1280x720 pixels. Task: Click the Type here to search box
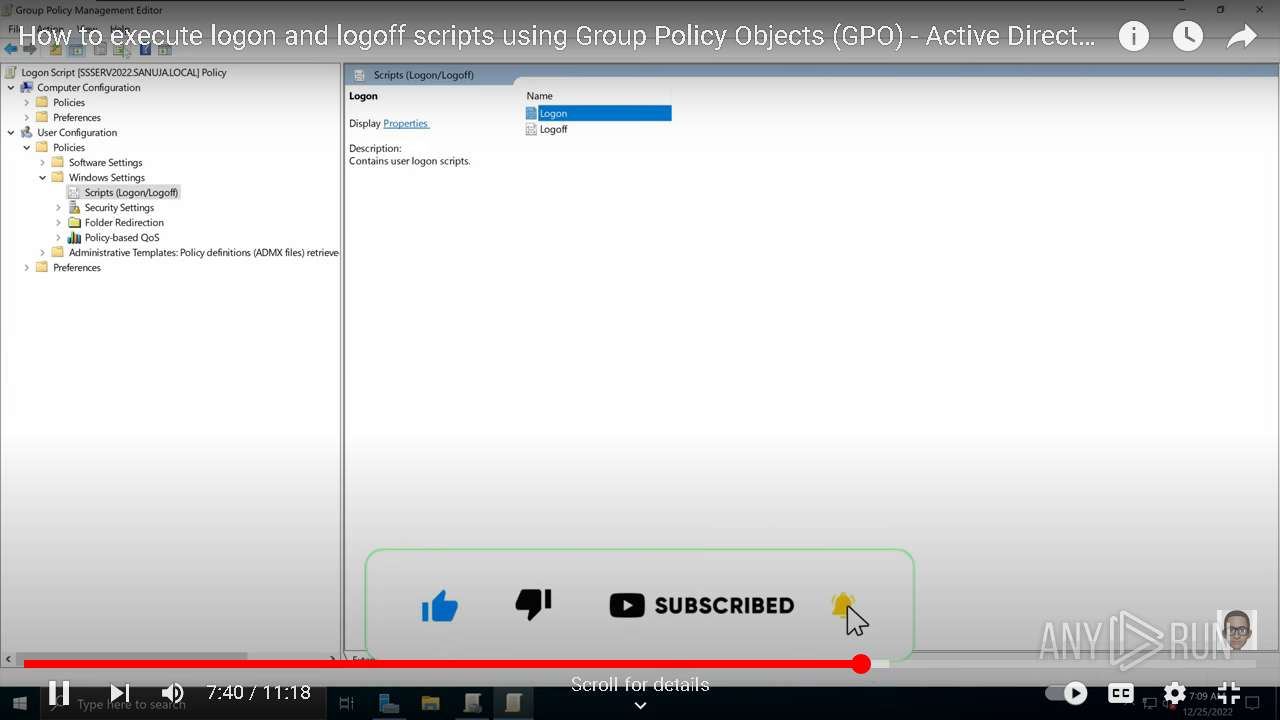[131, 704]
